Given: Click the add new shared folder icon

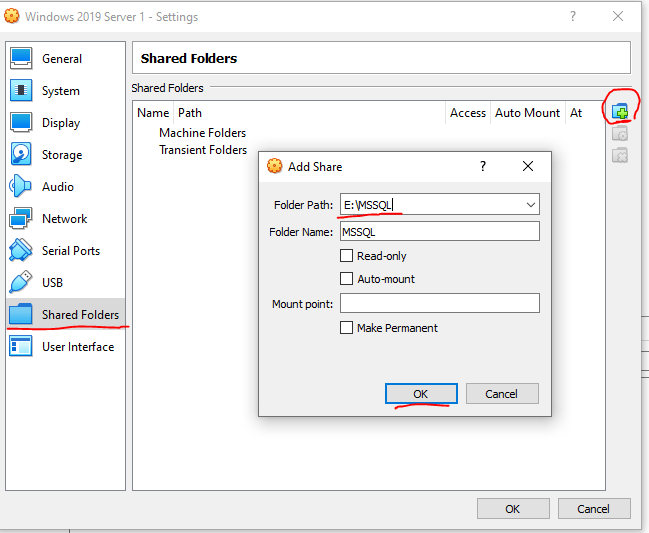Looking at the screenshot, I should (x=620, y=112).
